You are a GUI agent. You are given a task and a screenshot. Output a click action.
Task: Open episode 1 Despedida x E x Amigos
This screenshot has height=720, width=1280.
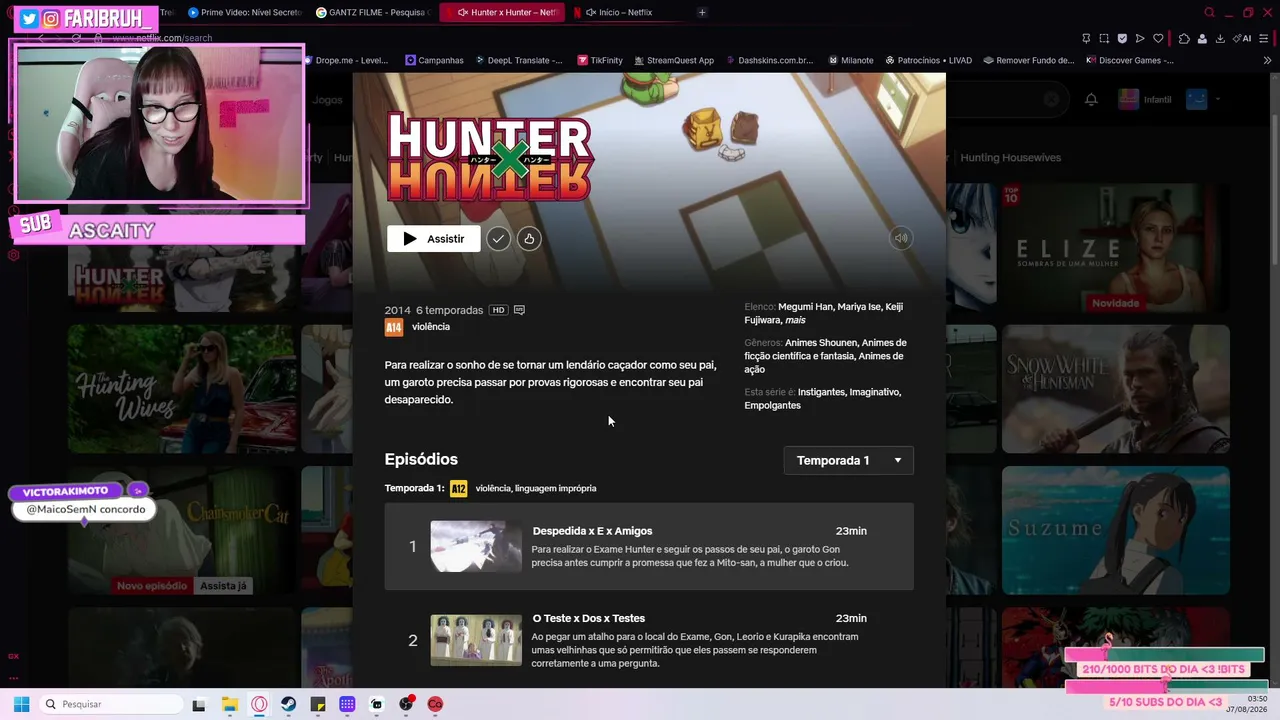click(x=649, y=546)
